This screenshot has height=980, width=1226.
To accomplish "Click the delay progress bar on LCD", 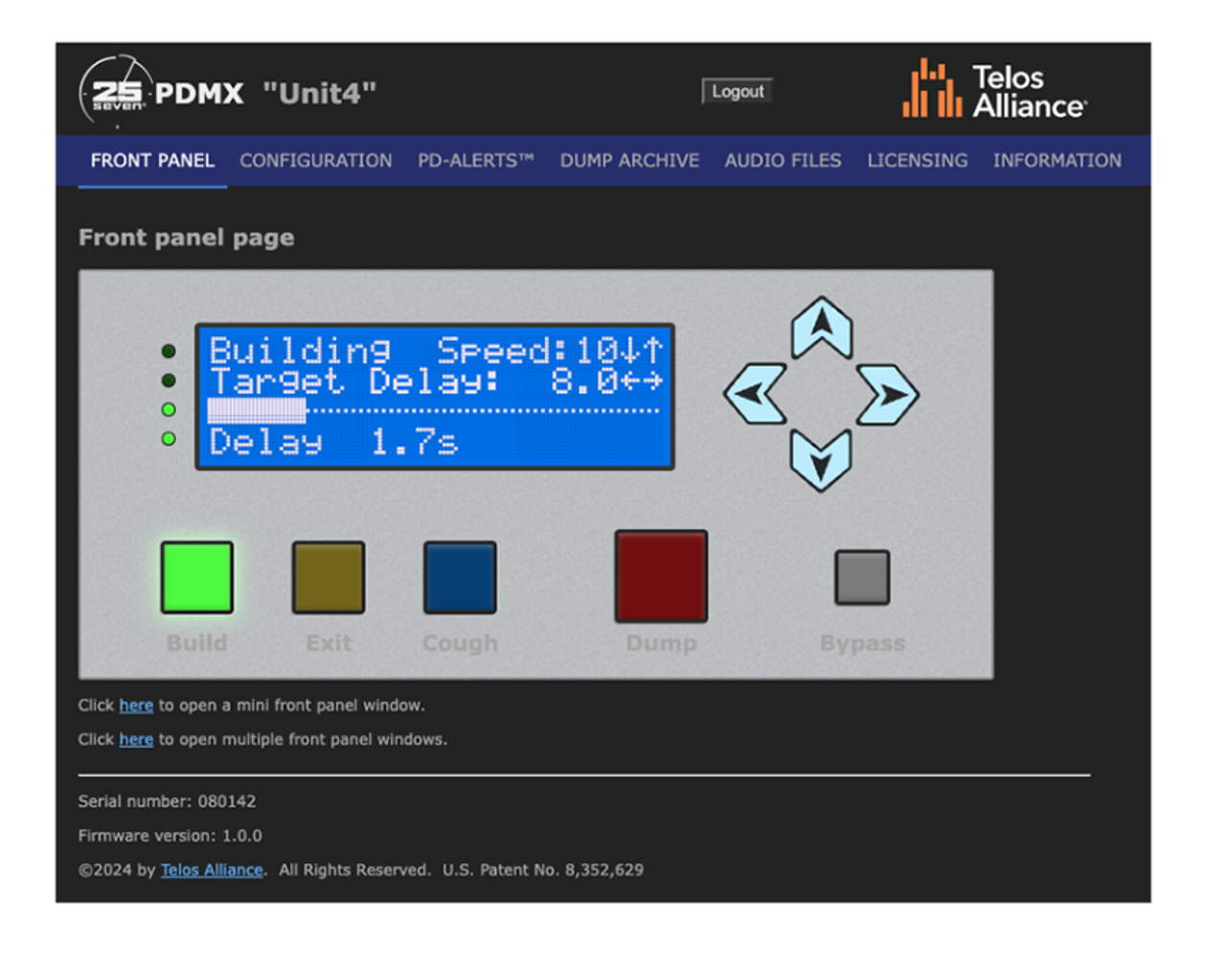I will coord(434,411).
